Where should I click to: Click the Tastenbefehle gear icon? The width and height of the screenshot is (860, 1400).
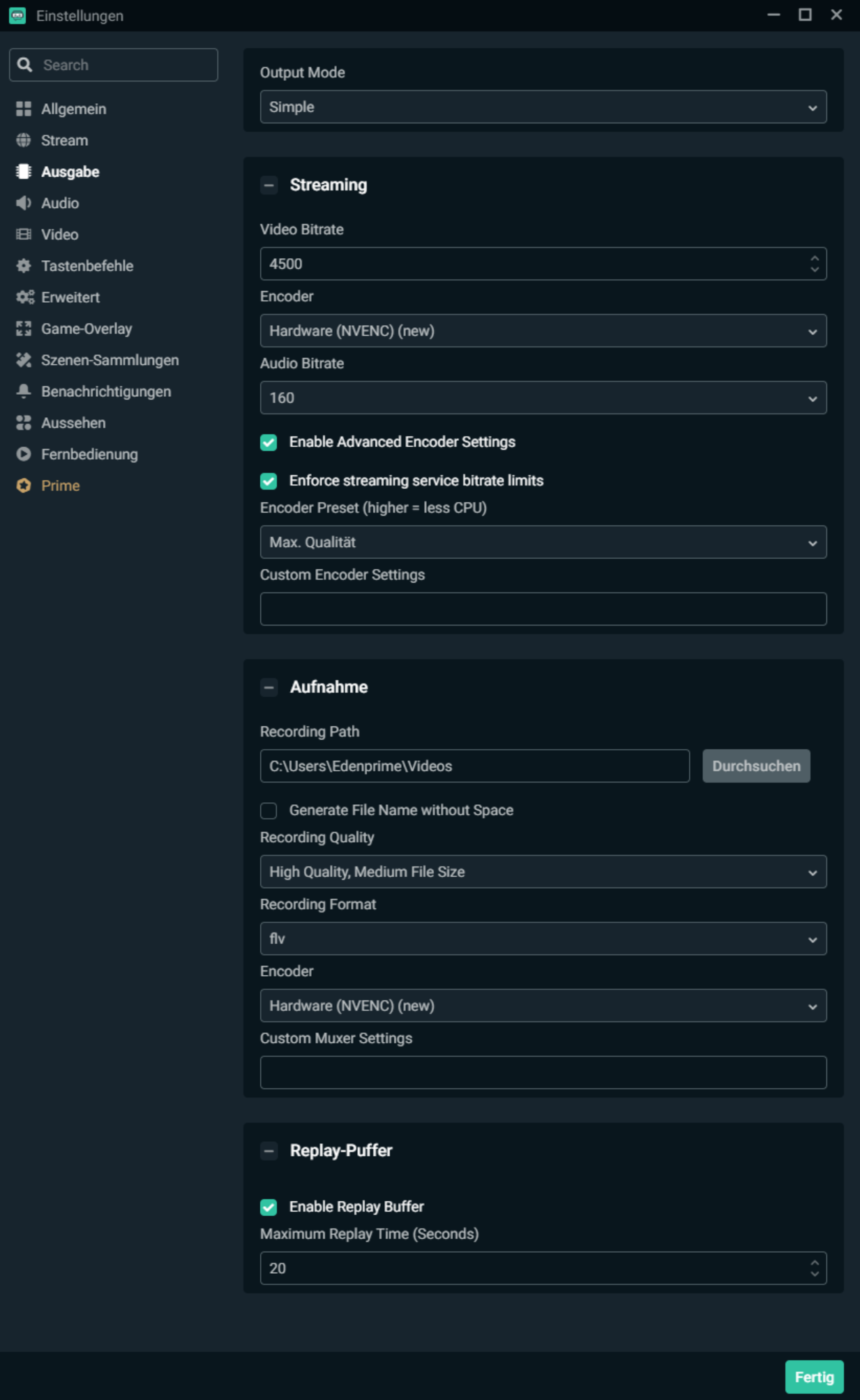24,266
